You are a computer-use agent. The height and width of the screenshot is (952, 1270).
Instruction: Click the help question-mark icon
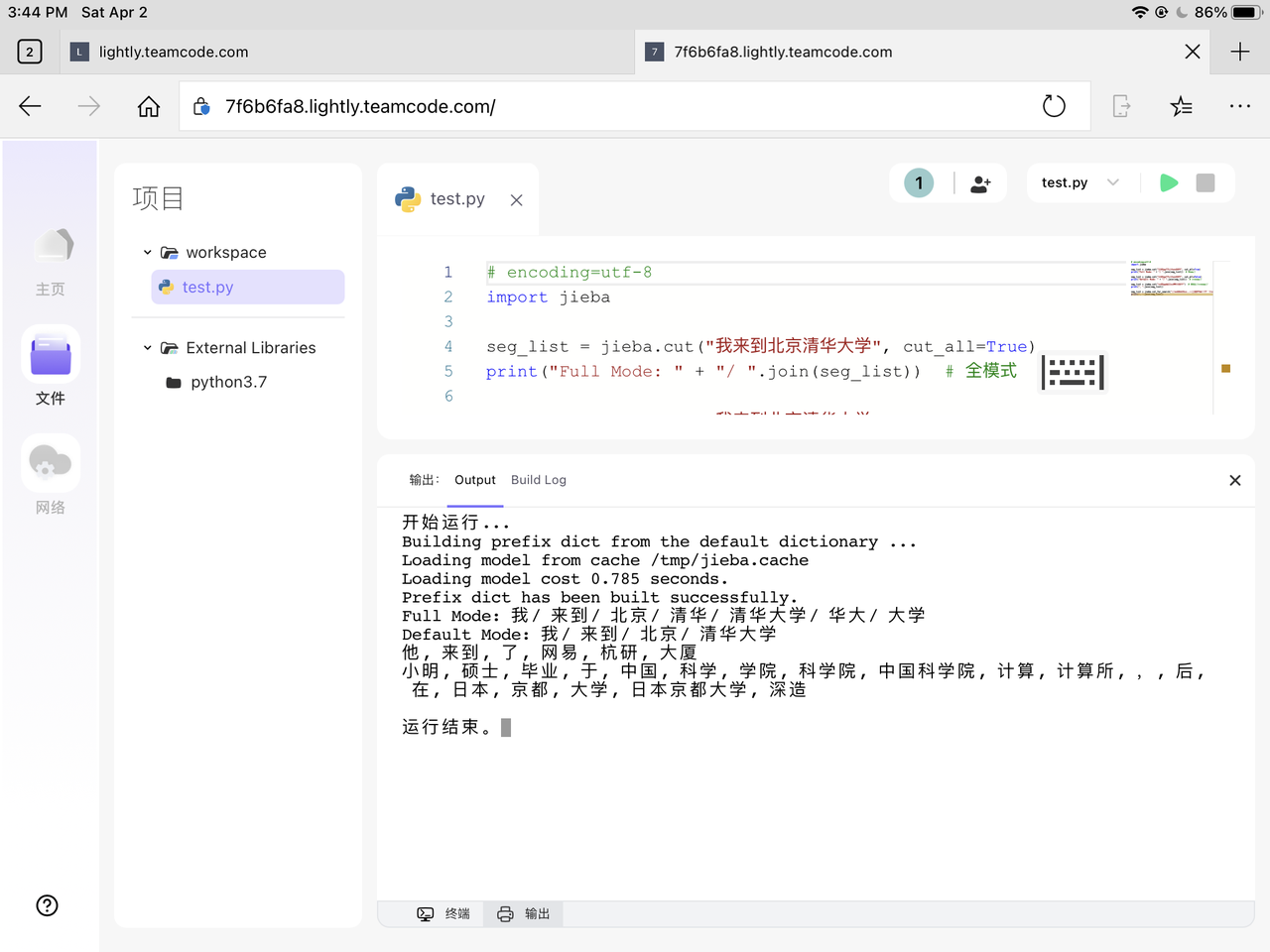(47, 905)
